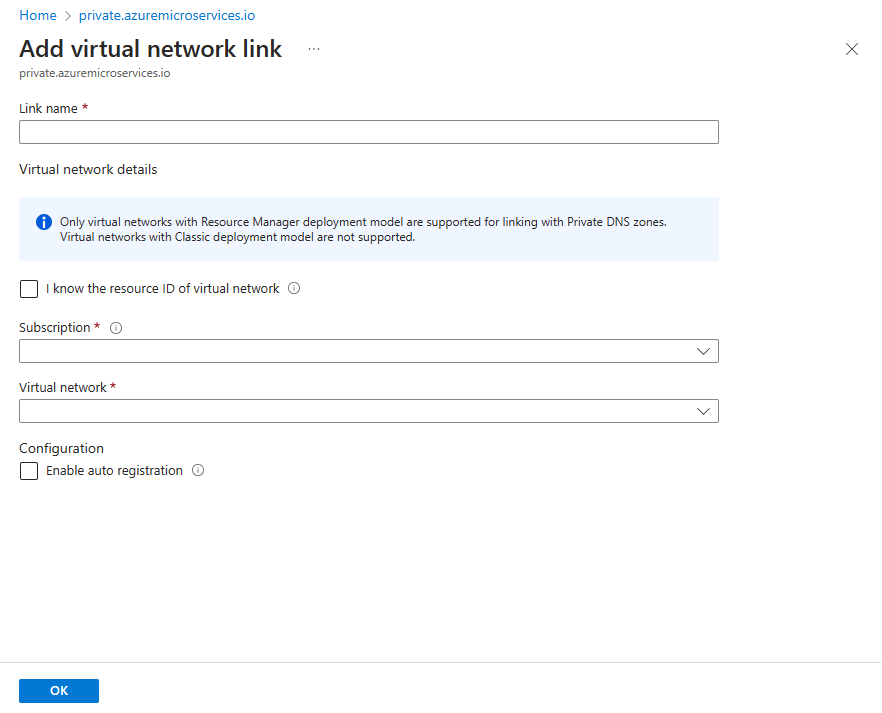The height and width of the screenshot is (713, 882).
Task: Go to Home breadcrumb
Action: click(x=38, y=15)
